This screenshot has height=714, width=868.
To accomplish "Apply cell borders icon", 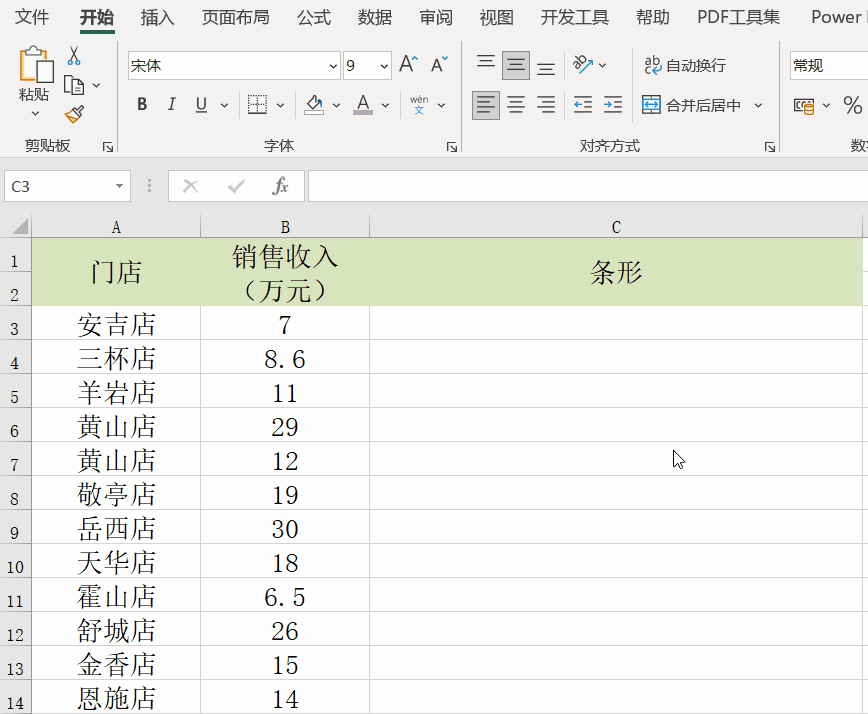I will [257, 105].
